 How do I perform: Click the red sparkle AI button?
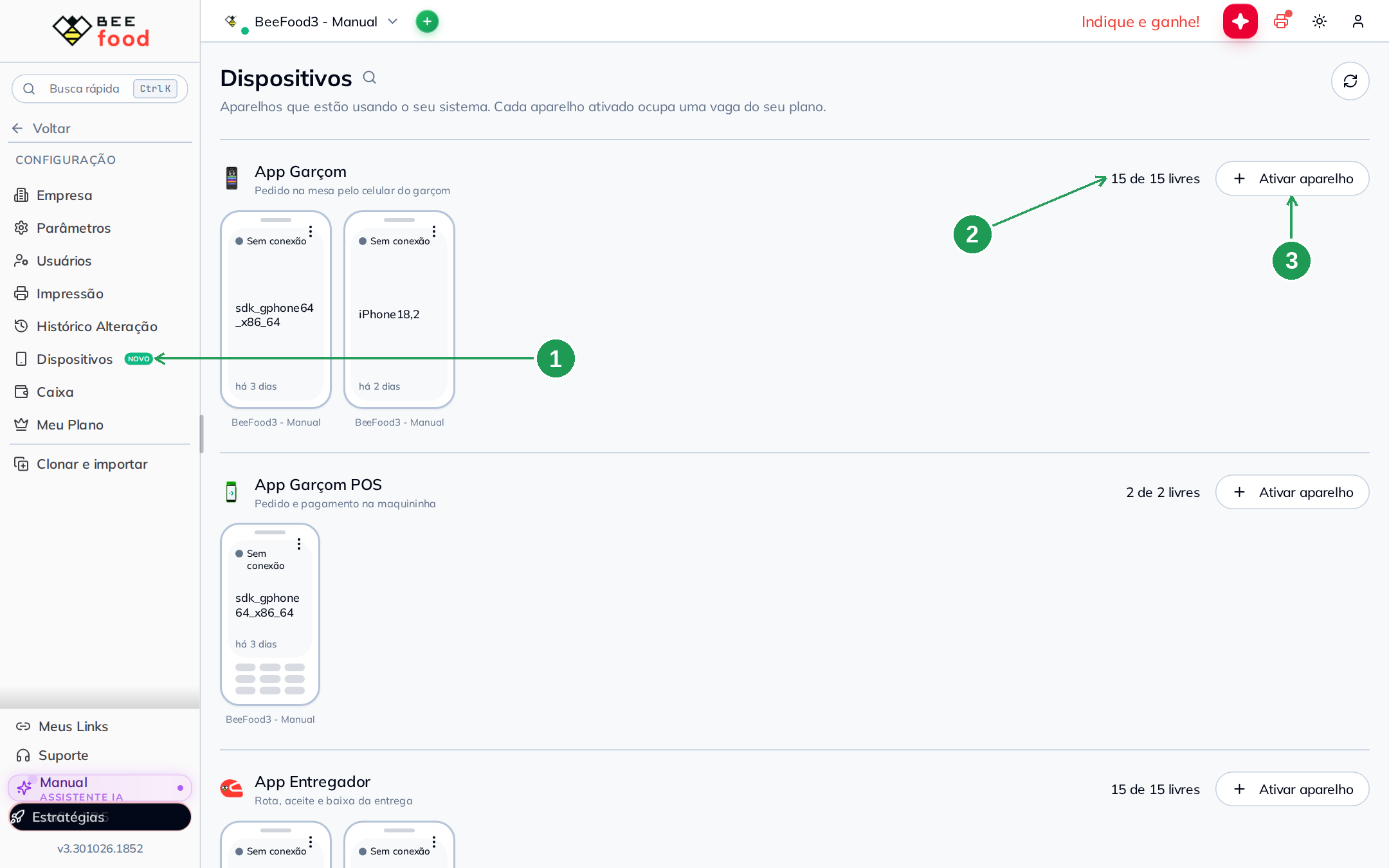tap(1240, 21)
